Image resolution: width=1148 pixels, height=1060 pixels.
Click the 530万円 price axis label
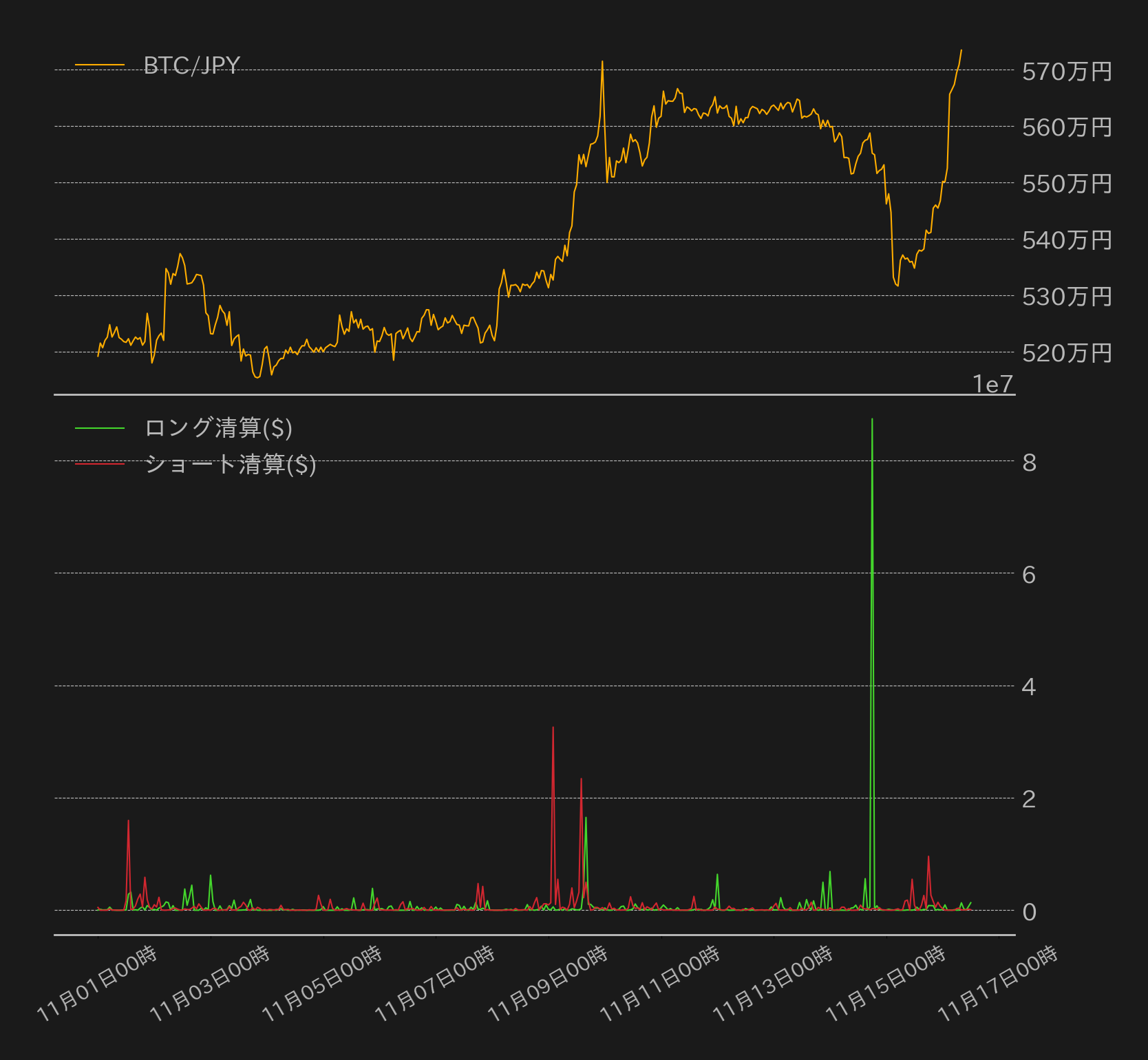point(1067,297)
